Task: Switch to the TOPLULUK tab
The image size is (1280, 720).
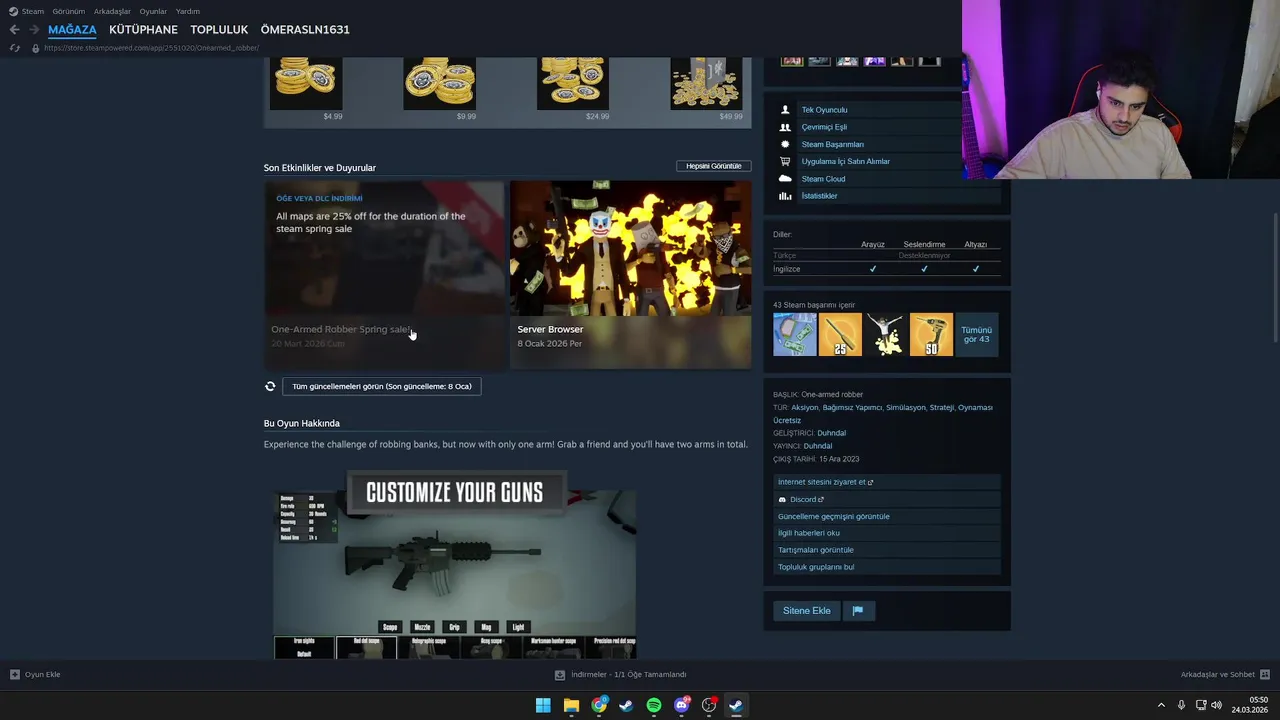Action: (219, 30)
